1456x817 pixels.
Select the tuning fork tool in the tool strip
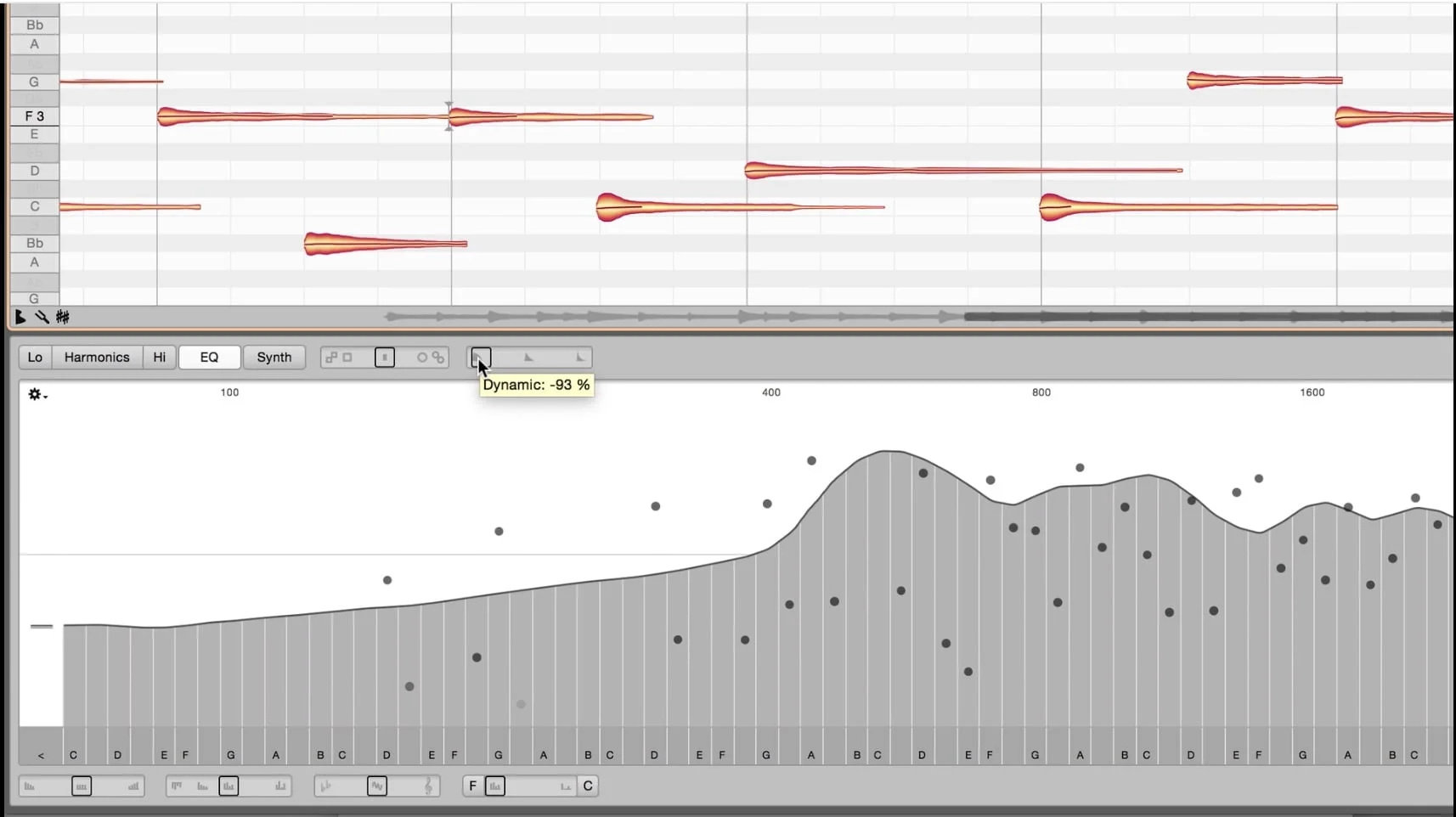41,317
